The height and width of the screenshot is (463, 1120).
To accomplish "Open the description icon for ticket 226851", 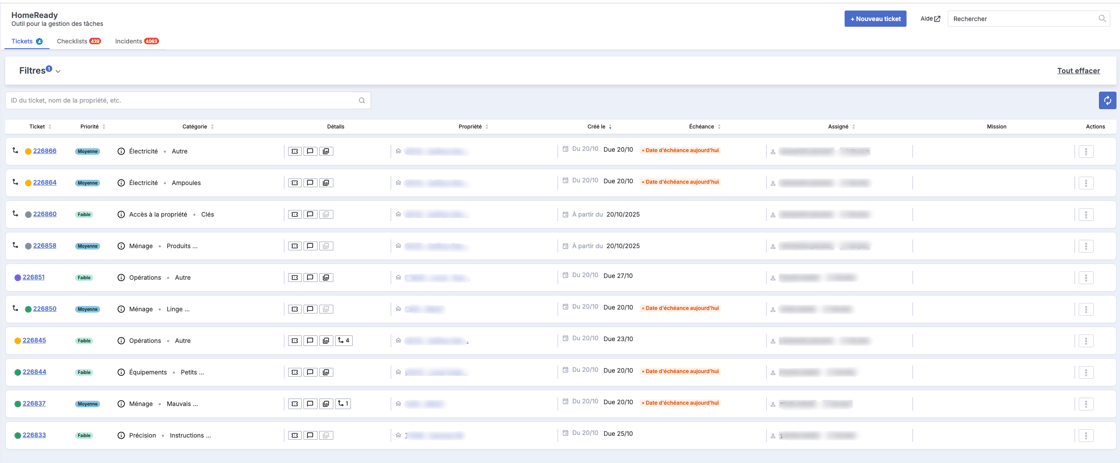I will click(295, 277).
